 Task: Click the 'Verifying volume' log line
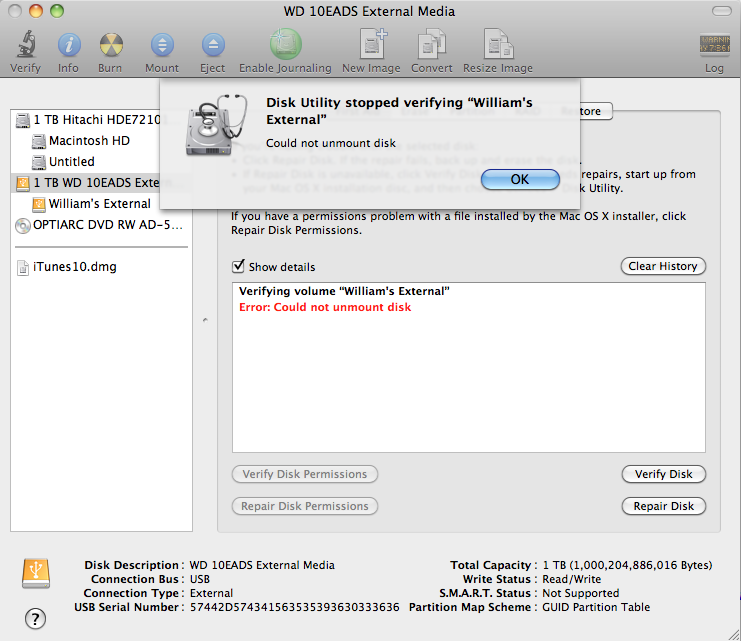(344, 291)
